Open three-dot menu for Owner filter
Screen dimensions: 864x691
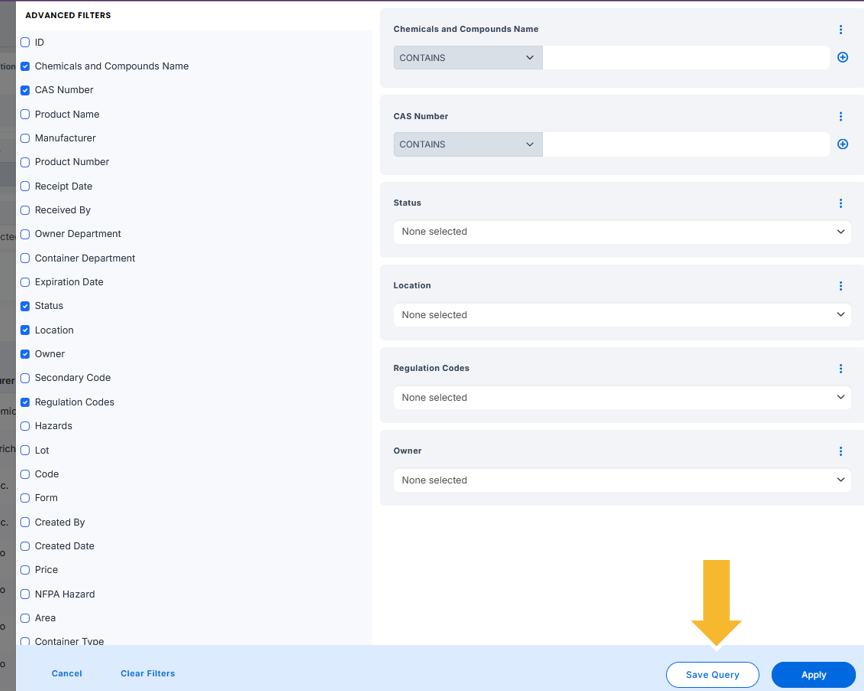point(840,451)
